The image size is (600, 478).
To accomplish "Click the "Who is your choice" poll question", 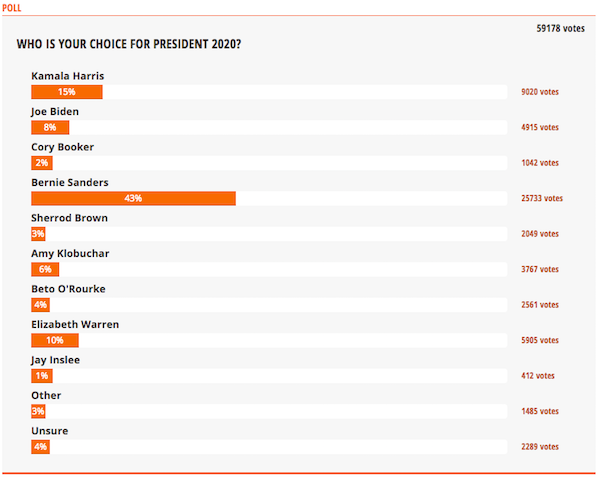I will (x=128, y=45).
